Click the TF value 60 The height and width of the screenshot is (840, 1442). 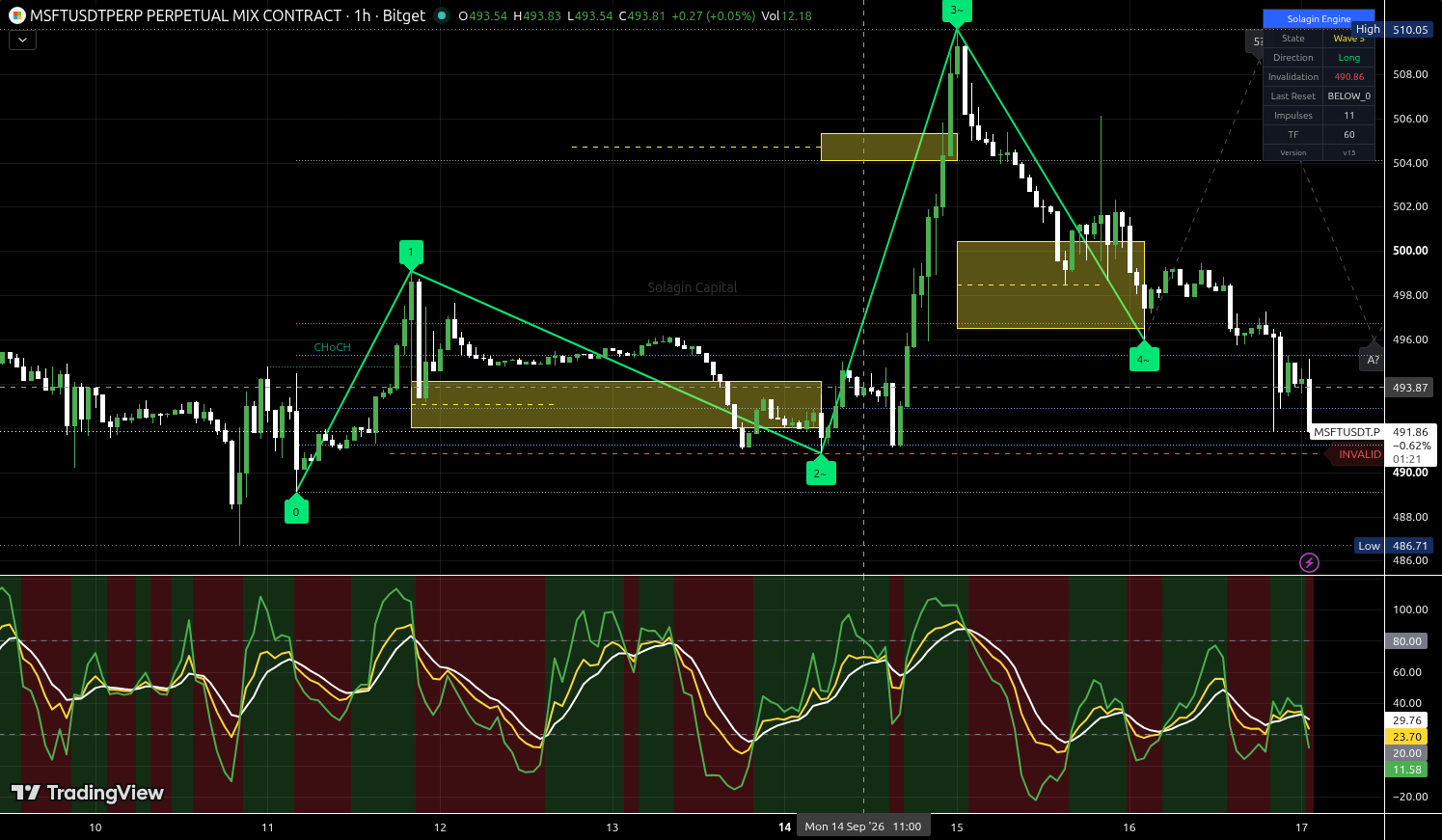tap(1348, 135)
